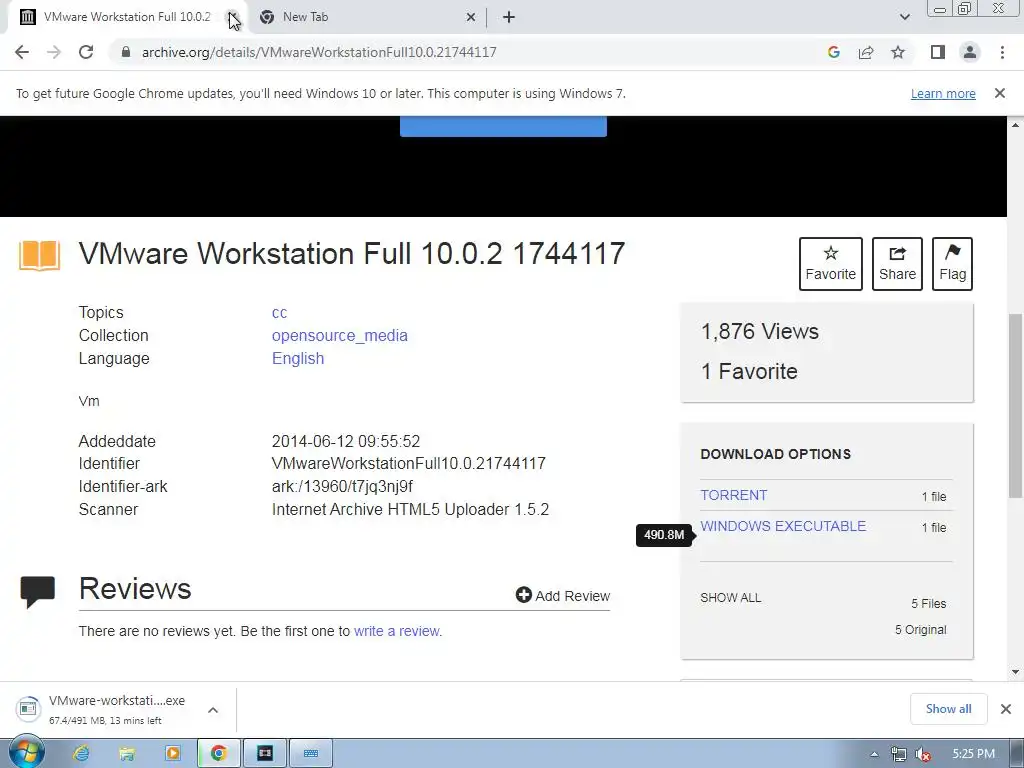Click the page vertical scrollbar thumb

click(x=1015, y=405)
